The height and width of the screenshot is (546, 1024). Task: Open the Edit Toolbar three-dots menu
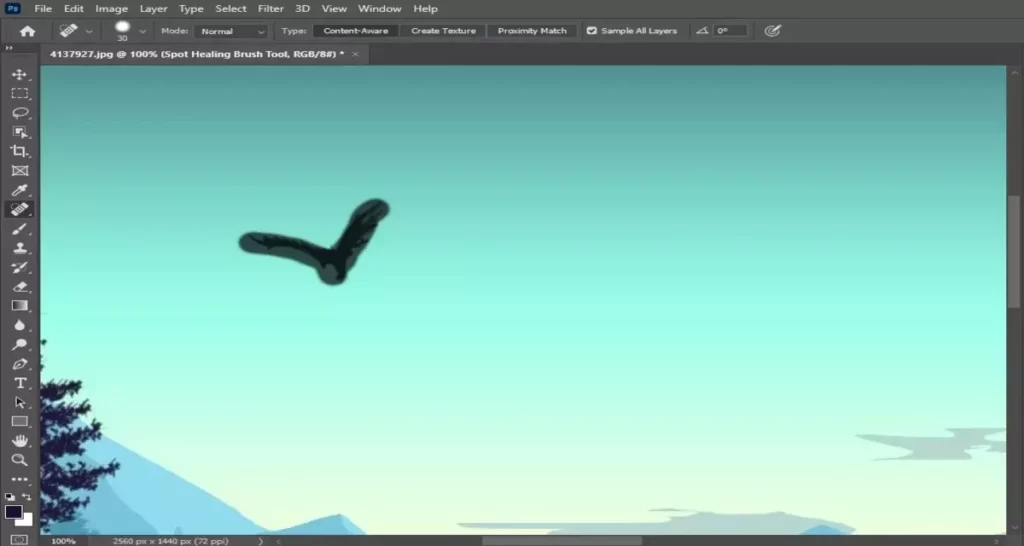tap(20, 479)
